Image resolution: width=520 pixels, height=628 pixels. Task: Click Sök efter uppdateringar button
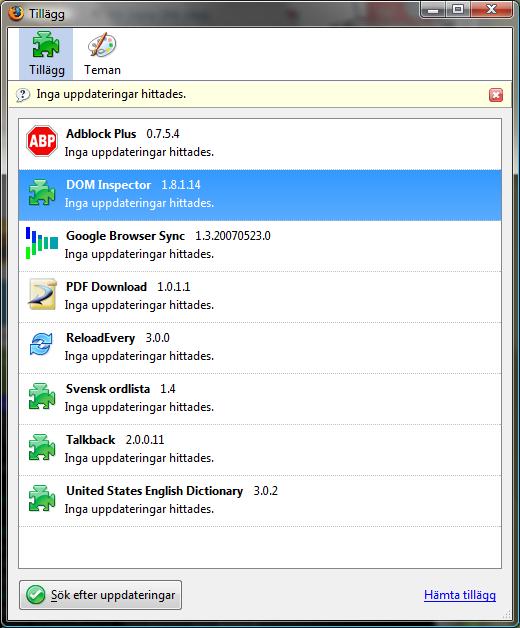click(x=100, y=595)
